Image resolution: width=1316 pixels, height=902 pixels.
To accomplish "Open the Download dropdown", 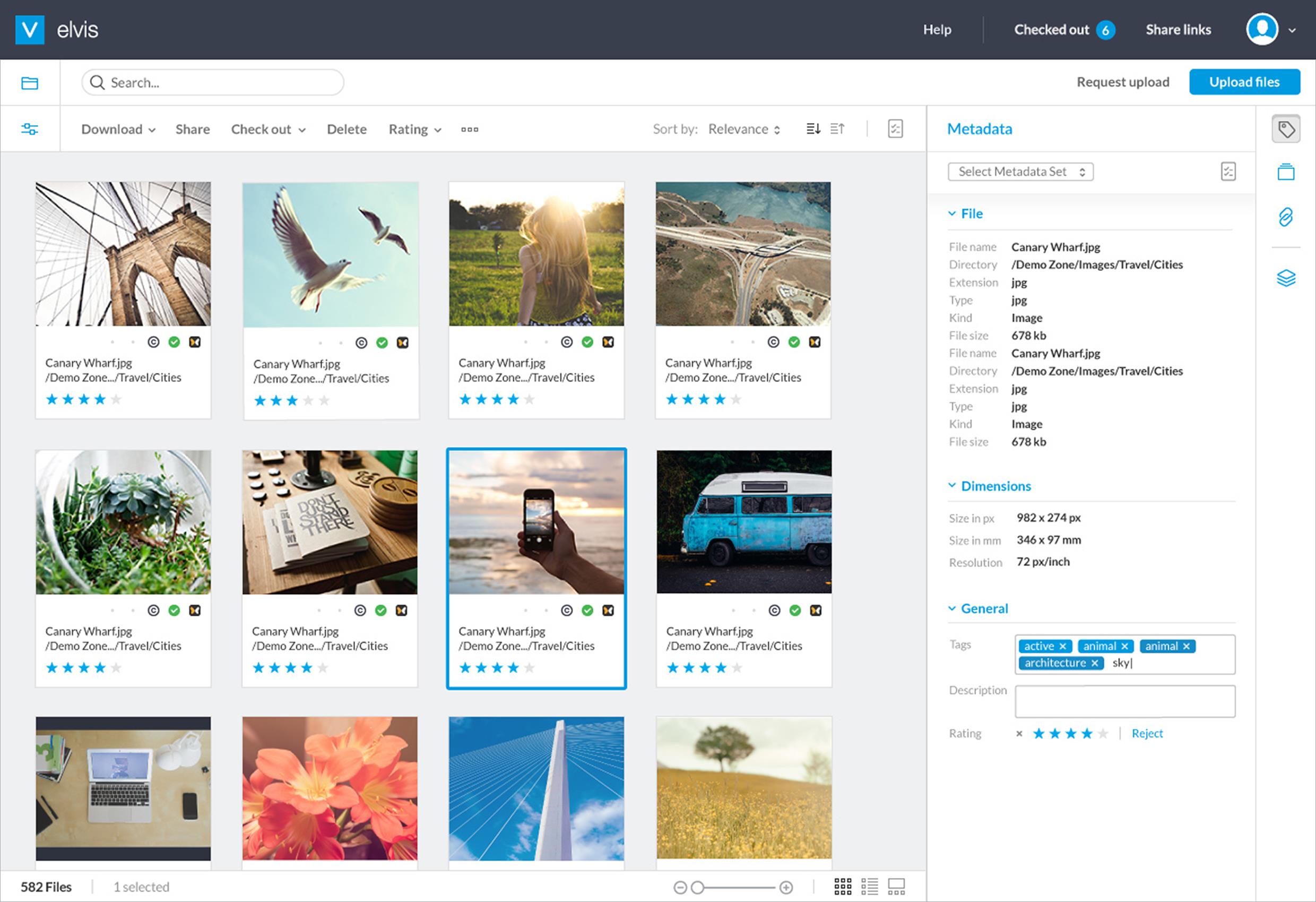I will [x=118, y=130].
